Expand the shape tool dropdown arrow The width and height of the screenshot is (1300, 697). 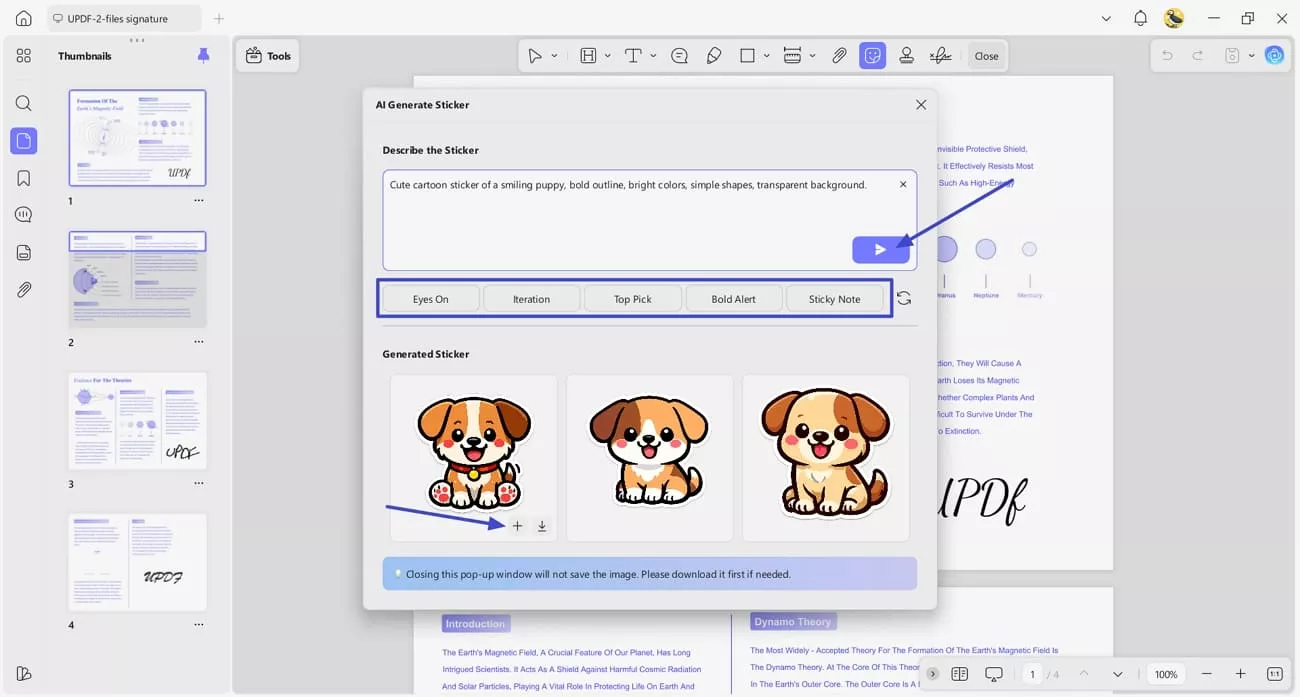coord(766,56)
